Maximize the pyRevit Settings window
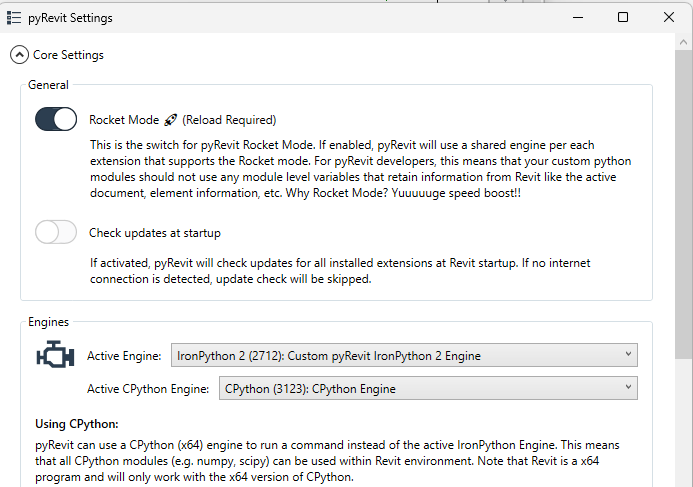The width and height of the screenshot is (693, 487). coord(623,17)
